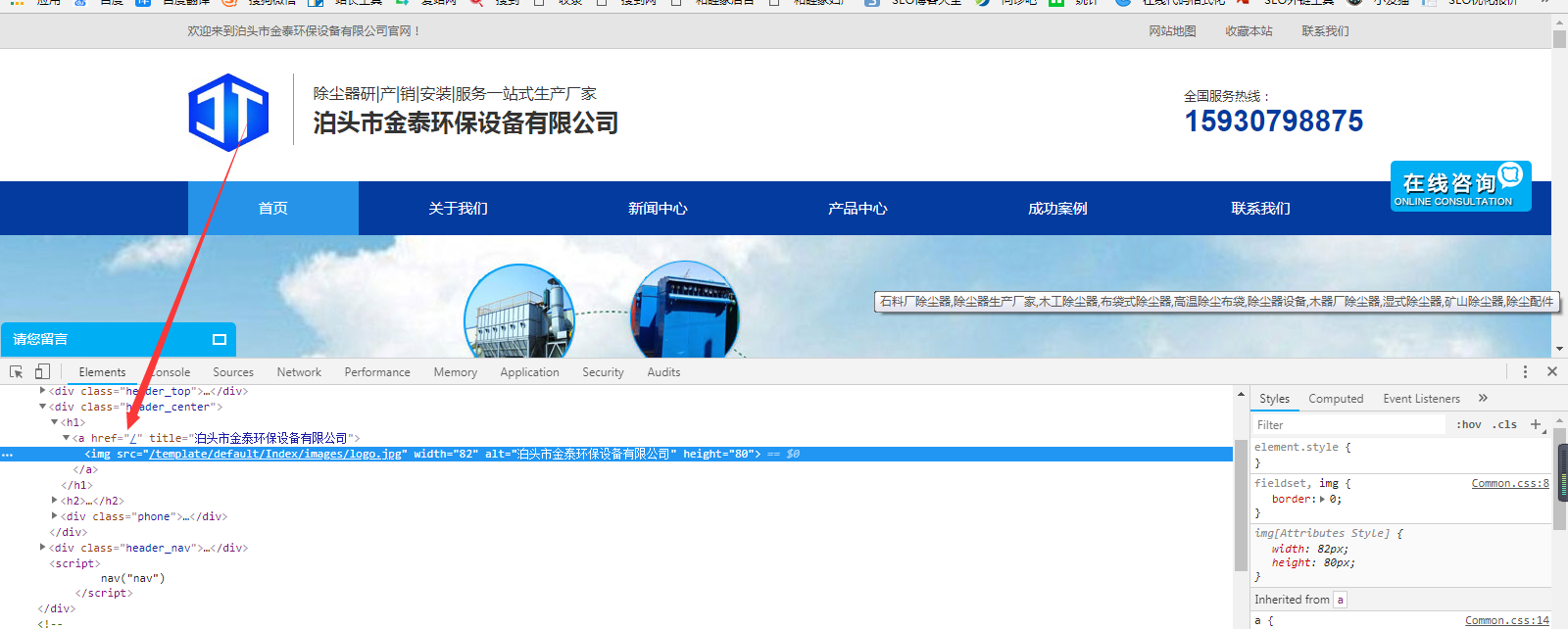Toggle the :hov element state option

pyautogui.click(x=1468, y=425)
